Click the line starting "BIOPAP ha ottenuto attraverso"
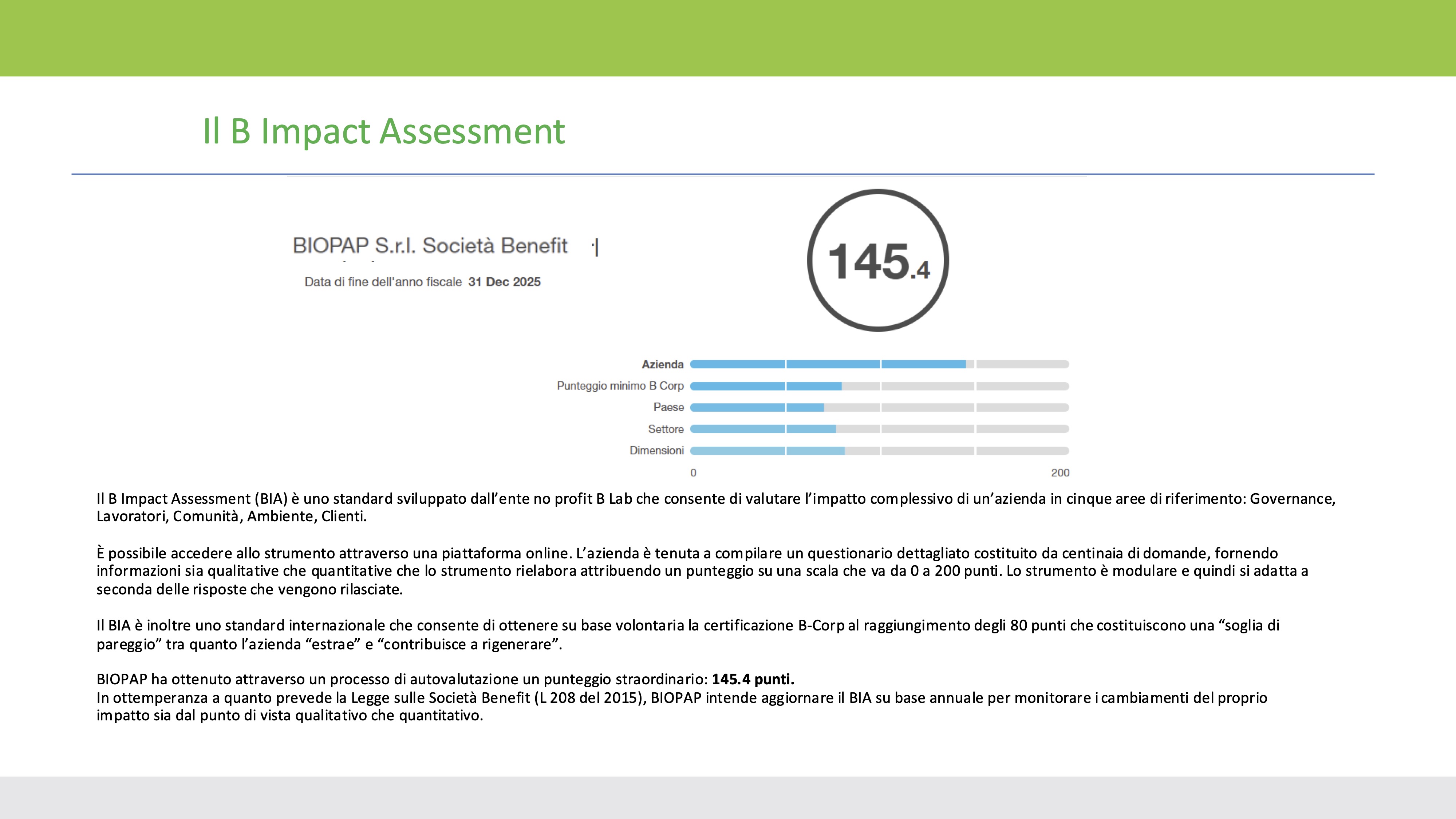This screenshot has height=819, width=1456. [445, 679]
